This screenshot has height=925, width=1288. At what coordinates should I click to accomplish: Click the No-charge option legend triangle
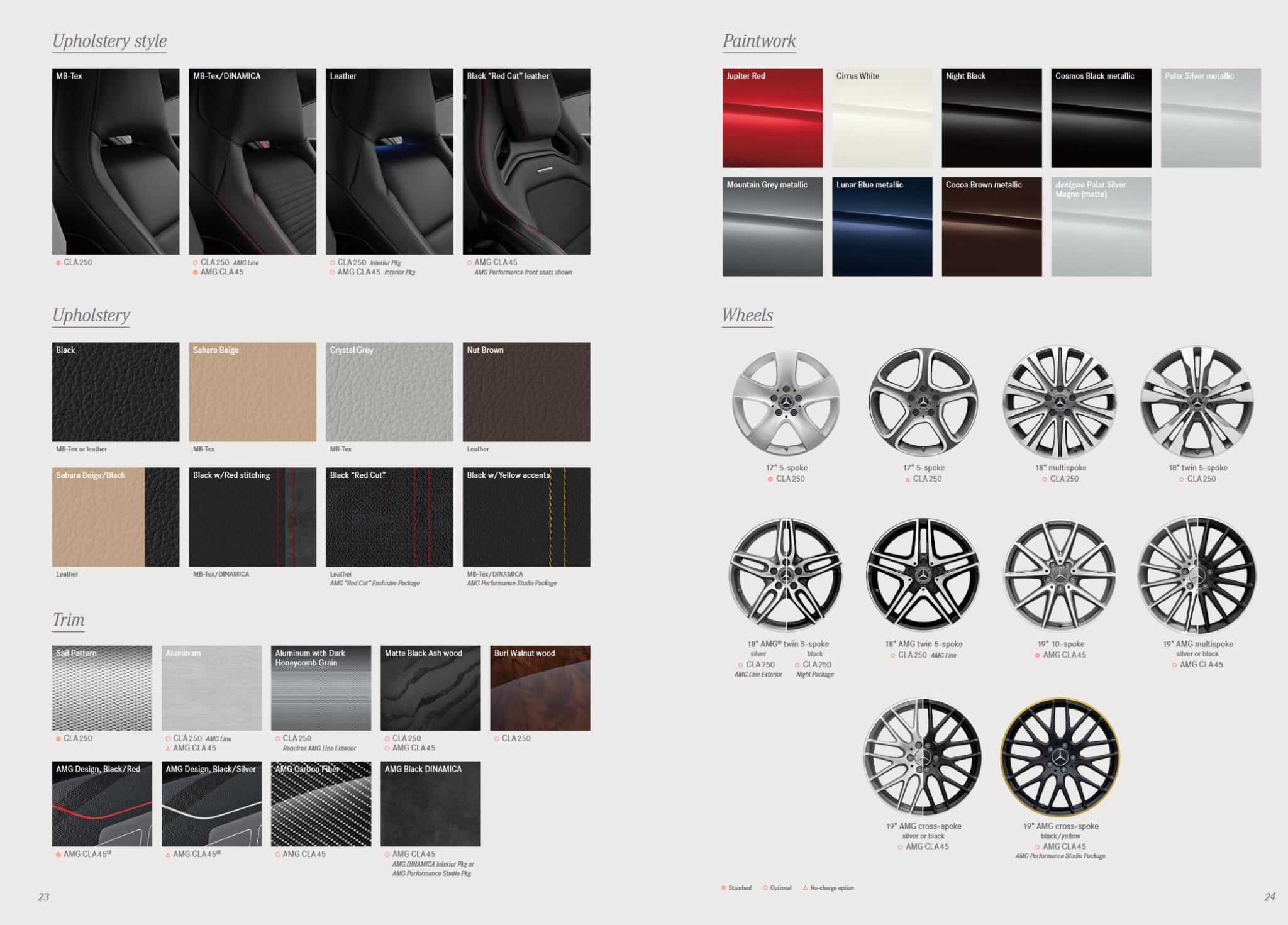tap(805, 888)
